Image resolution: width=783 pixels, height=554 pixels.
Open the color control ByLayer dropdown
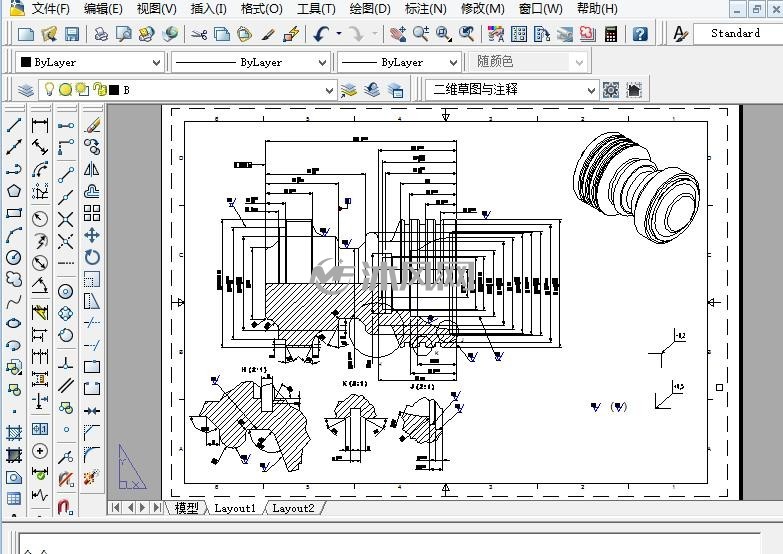[x=89, y=62]
